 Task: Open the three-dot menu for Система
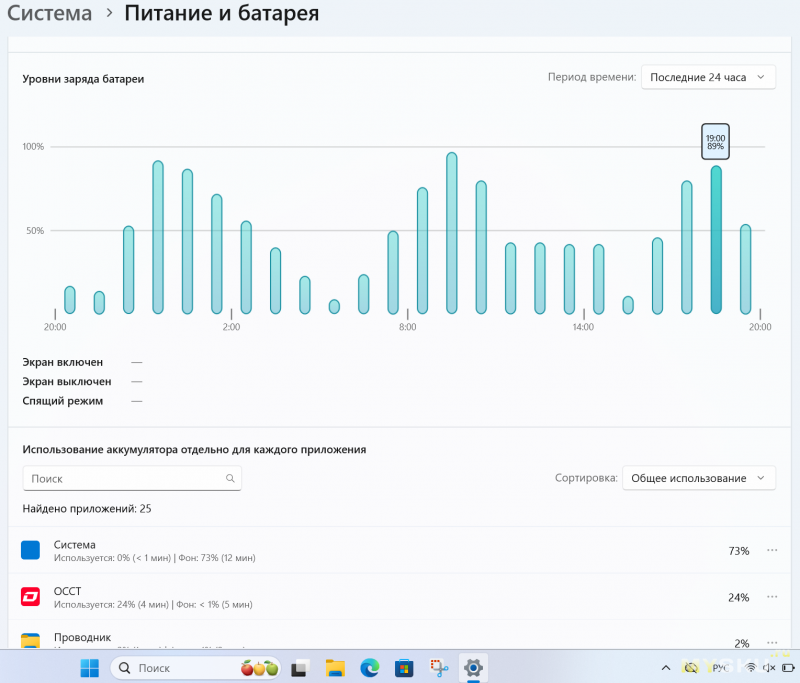(771, 551)
